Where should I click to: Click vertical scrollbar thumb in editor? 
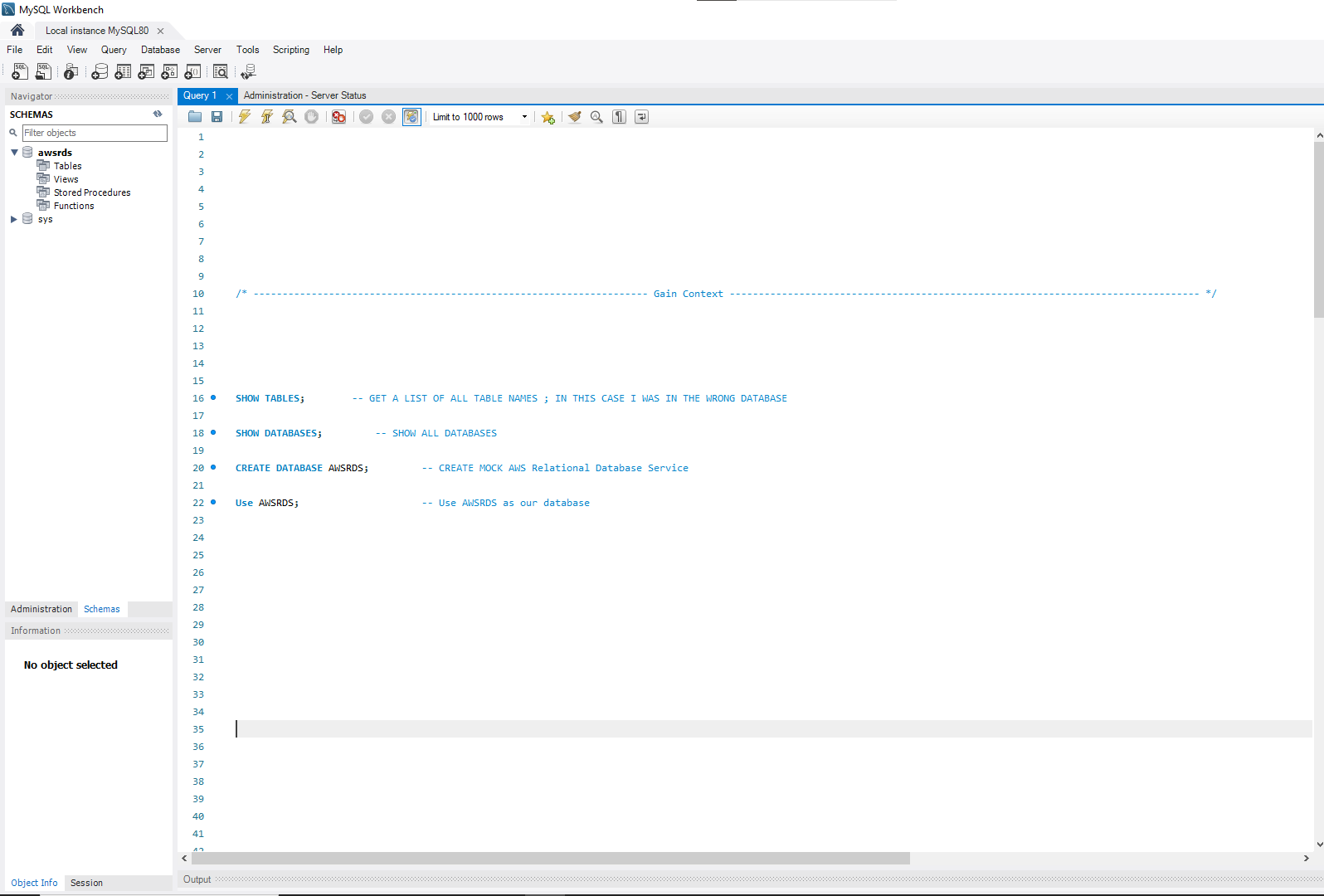1319,230
